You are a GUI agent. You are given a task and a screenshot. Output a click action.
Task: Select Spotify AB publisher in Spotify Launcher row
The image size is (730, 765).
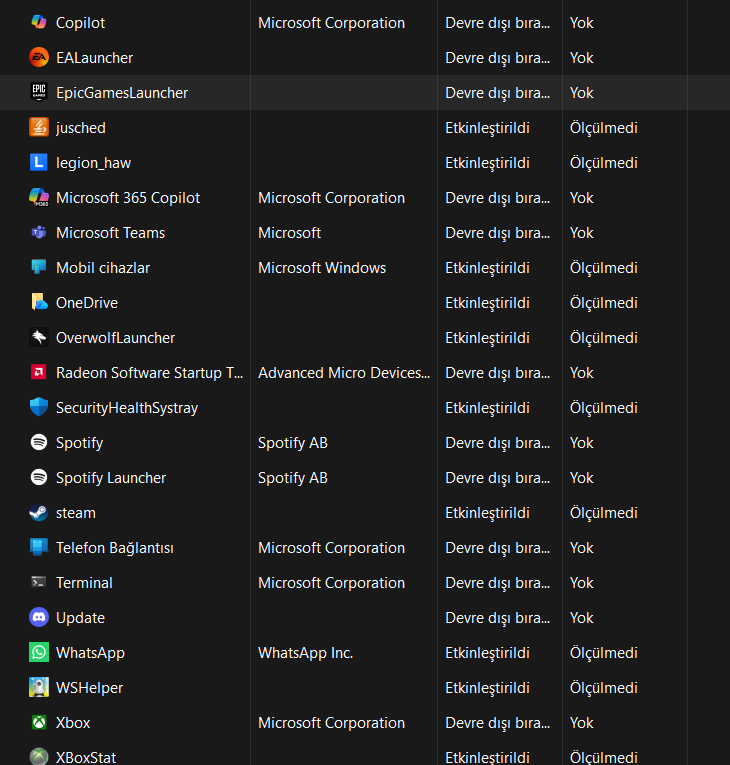tap(293, 478)
